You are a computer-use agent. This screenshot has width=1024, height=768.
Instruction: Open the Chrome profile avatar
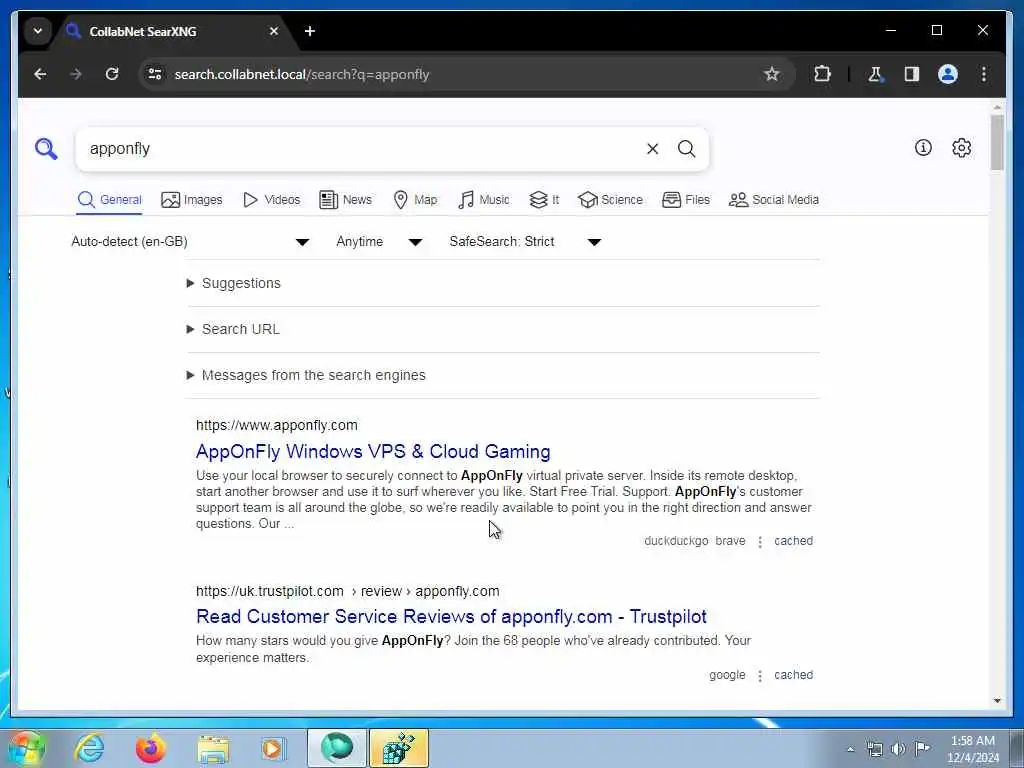(948, 74)
